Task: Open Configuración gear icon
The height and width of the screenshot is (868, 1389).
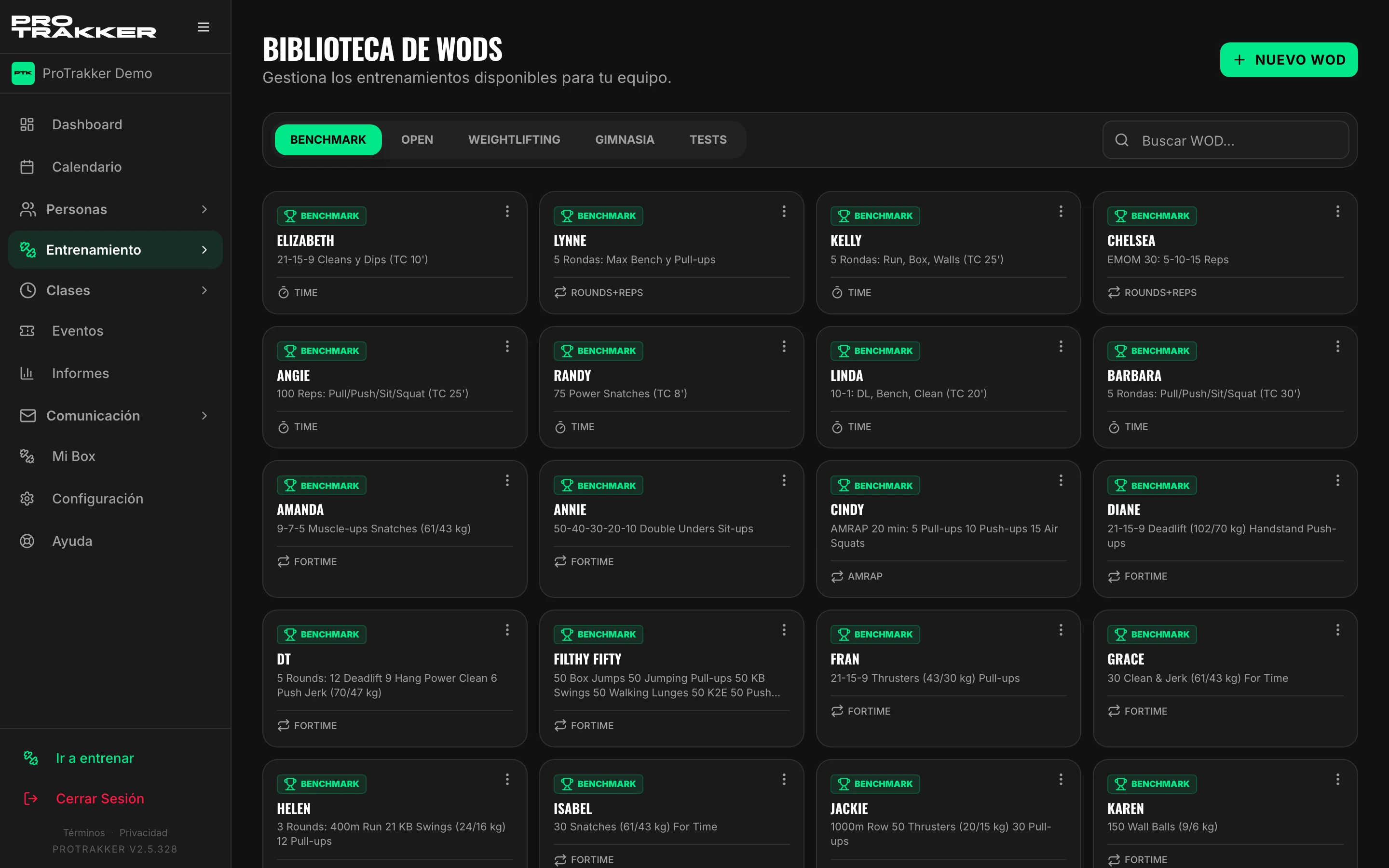Action: [x=27, y=498]
